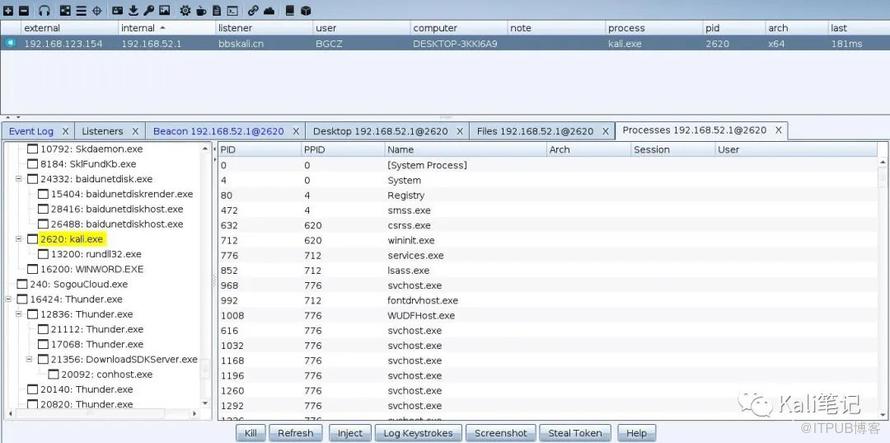Open the Keystrokes key icon
Viewport: 890px width, 443px height.
[x=149, y=11]
